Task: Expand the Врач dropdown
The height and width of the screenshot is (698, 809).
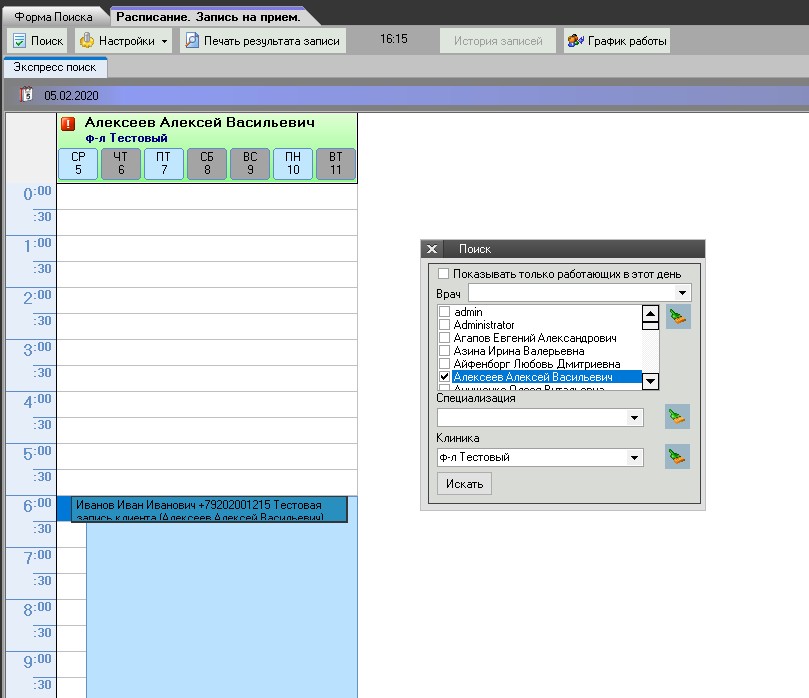Action: 682,293
